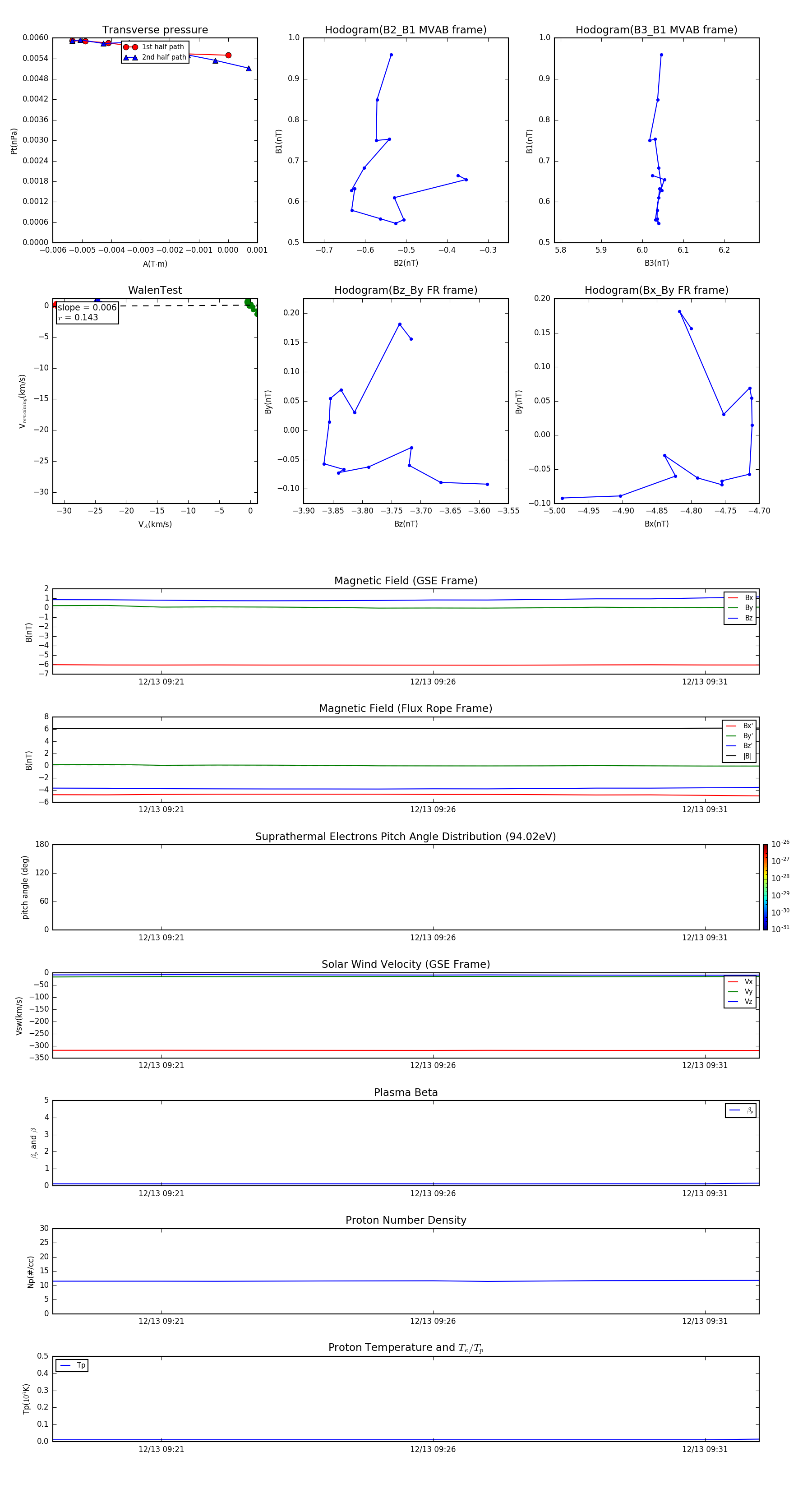
Task: Click the 'Hodogram(Bz_By FR frame)' title
Action: [x=406, y=290]
